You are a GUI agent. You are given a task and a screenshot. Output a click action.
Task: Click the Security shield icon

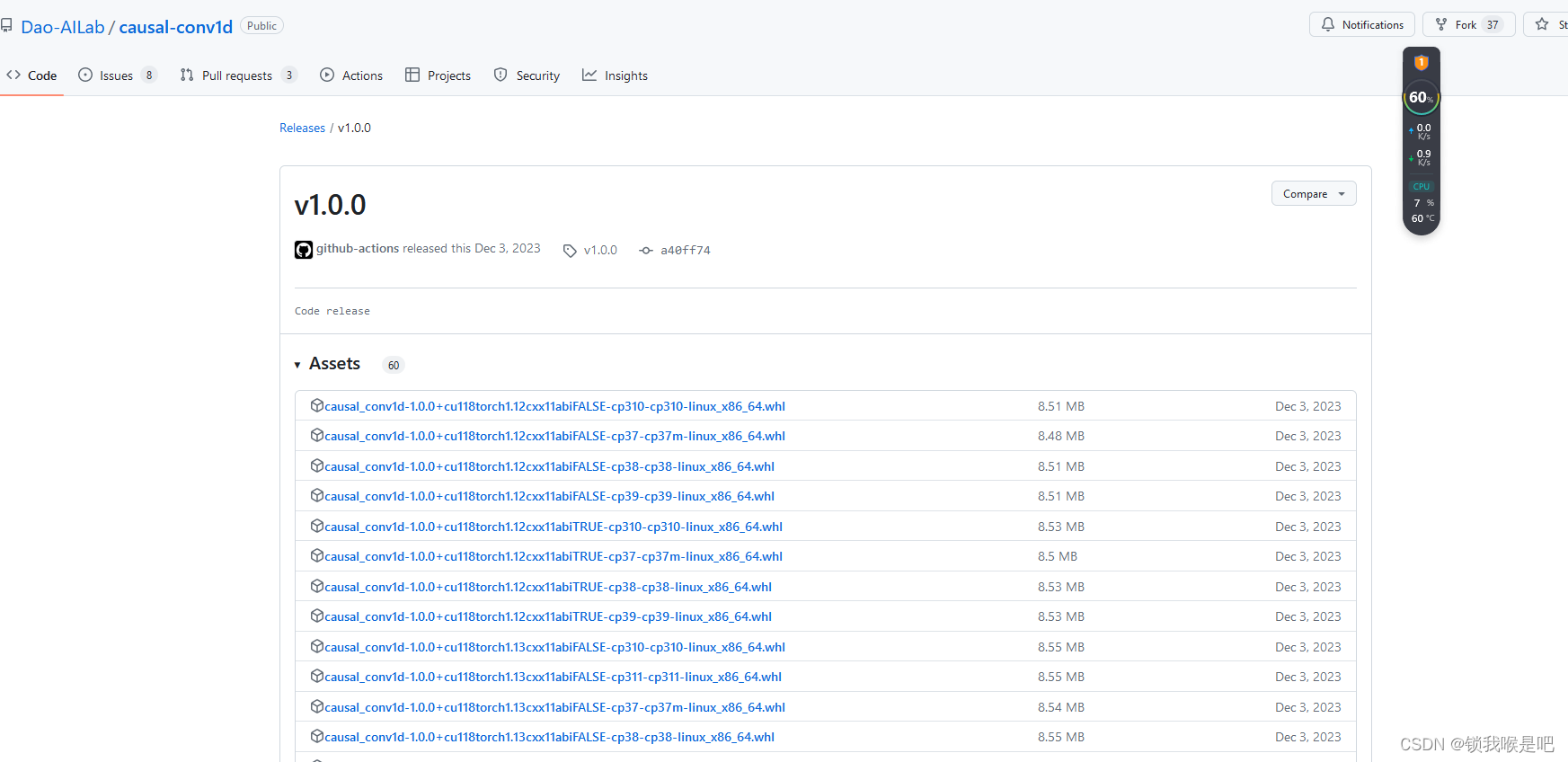pos(501,75)
